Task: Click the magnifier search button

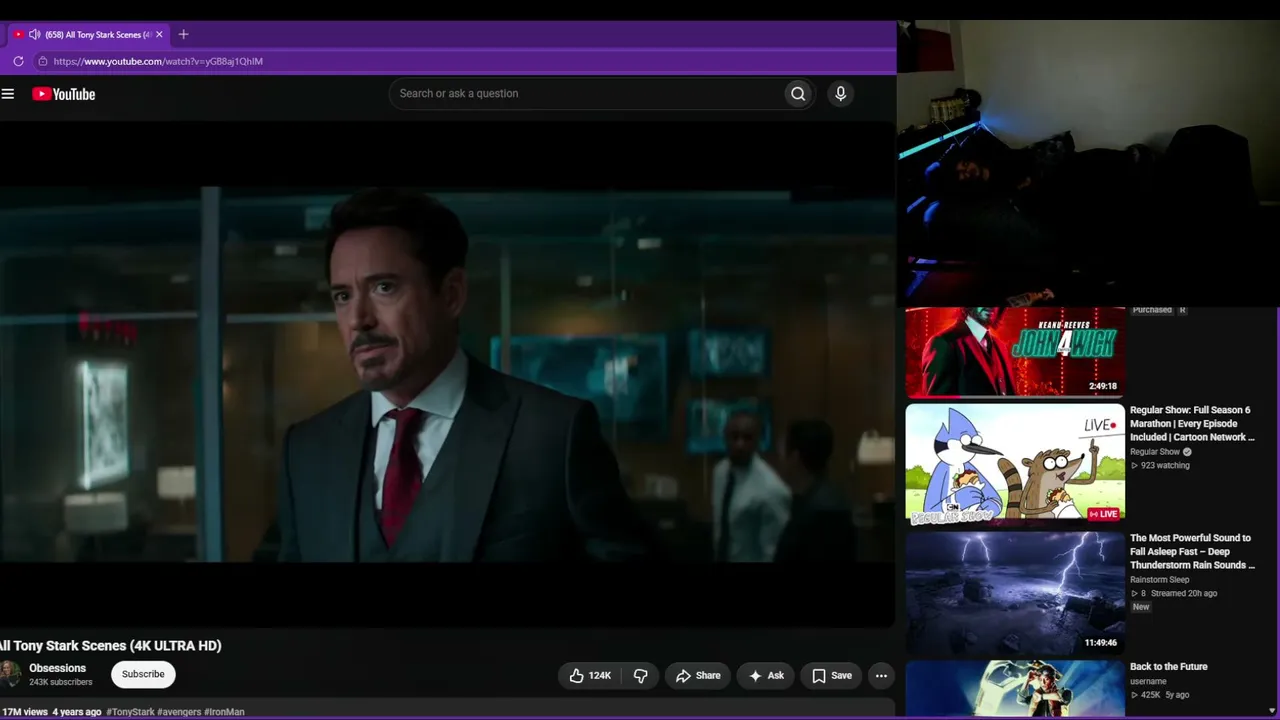Action: (x=798, y=94)
